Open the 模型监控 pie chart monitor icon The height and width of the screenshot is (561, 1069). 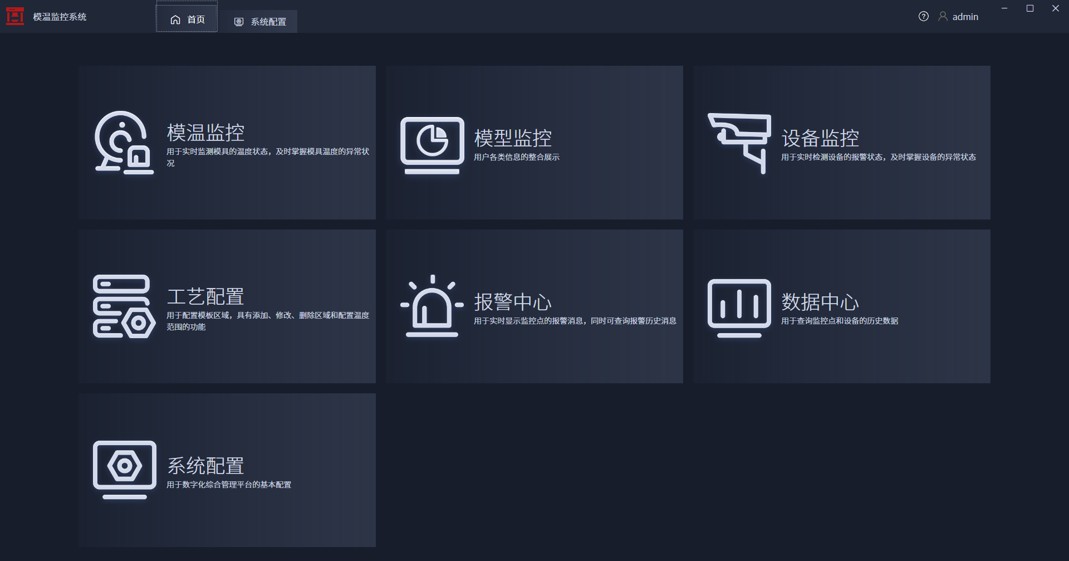point(432,145)
